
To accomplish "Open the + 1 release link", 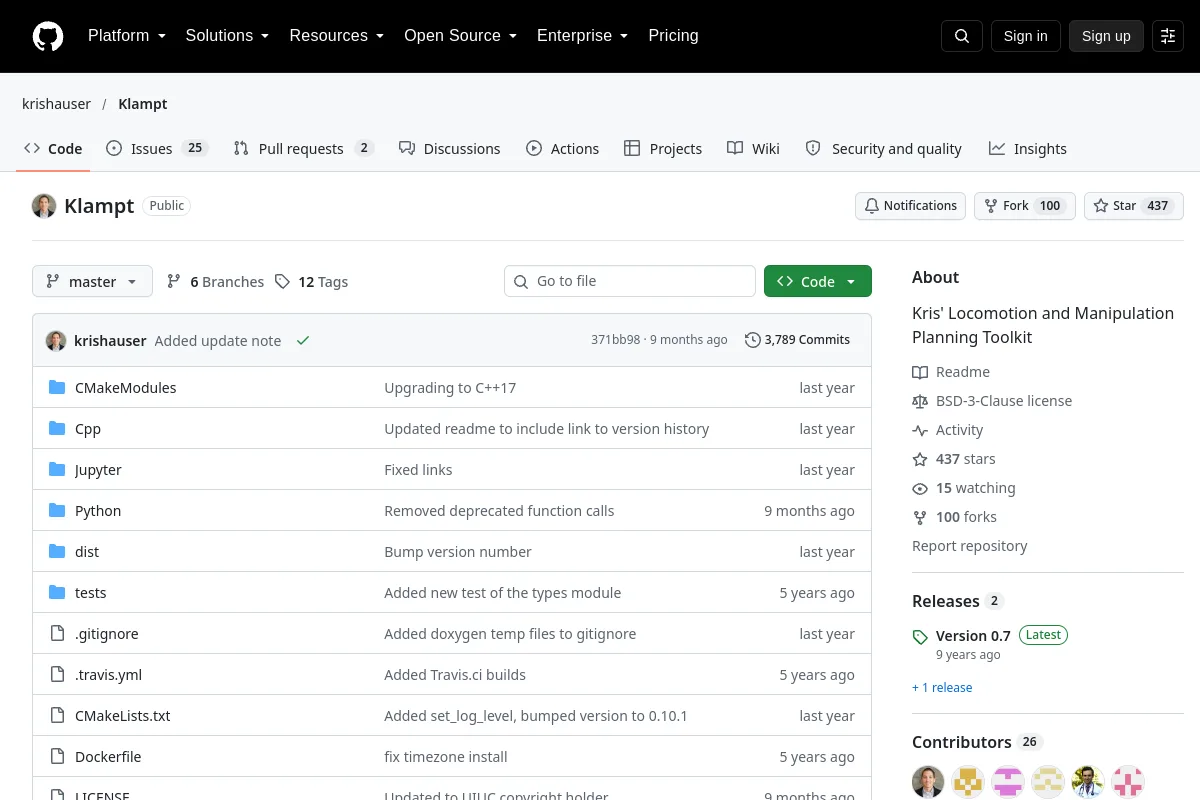I will tap(942, 688).
